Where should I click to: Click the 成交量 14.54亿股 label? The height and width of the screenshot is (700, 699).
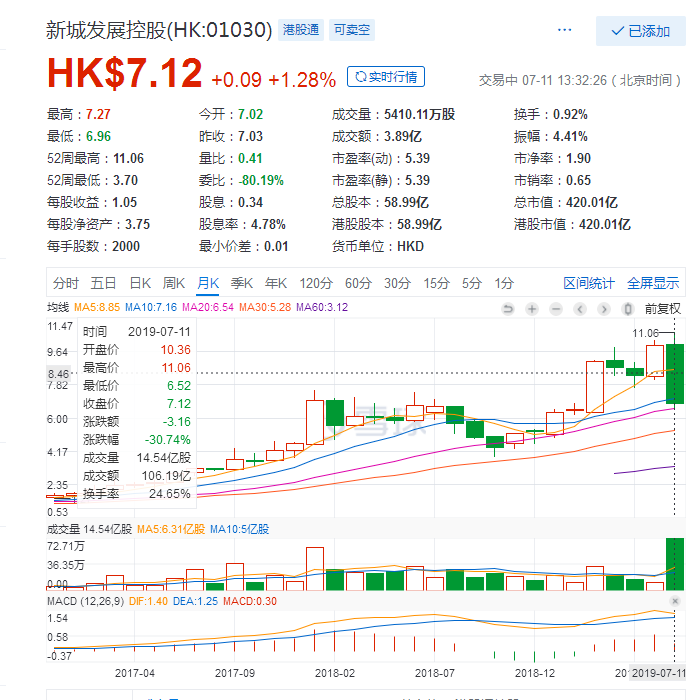coord(89,529)
